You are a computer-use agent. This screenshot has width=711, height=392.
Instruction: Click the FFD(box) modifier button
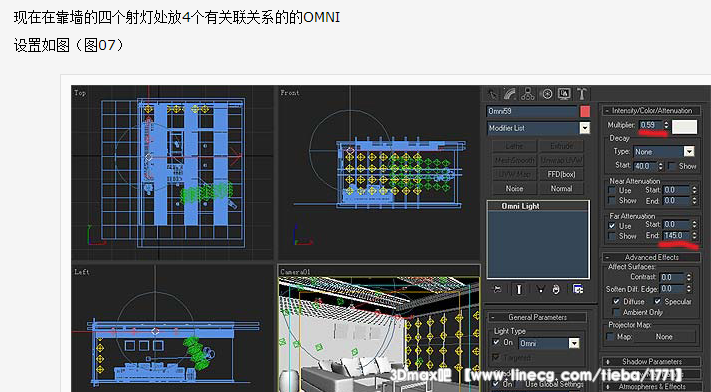[561, 174]
